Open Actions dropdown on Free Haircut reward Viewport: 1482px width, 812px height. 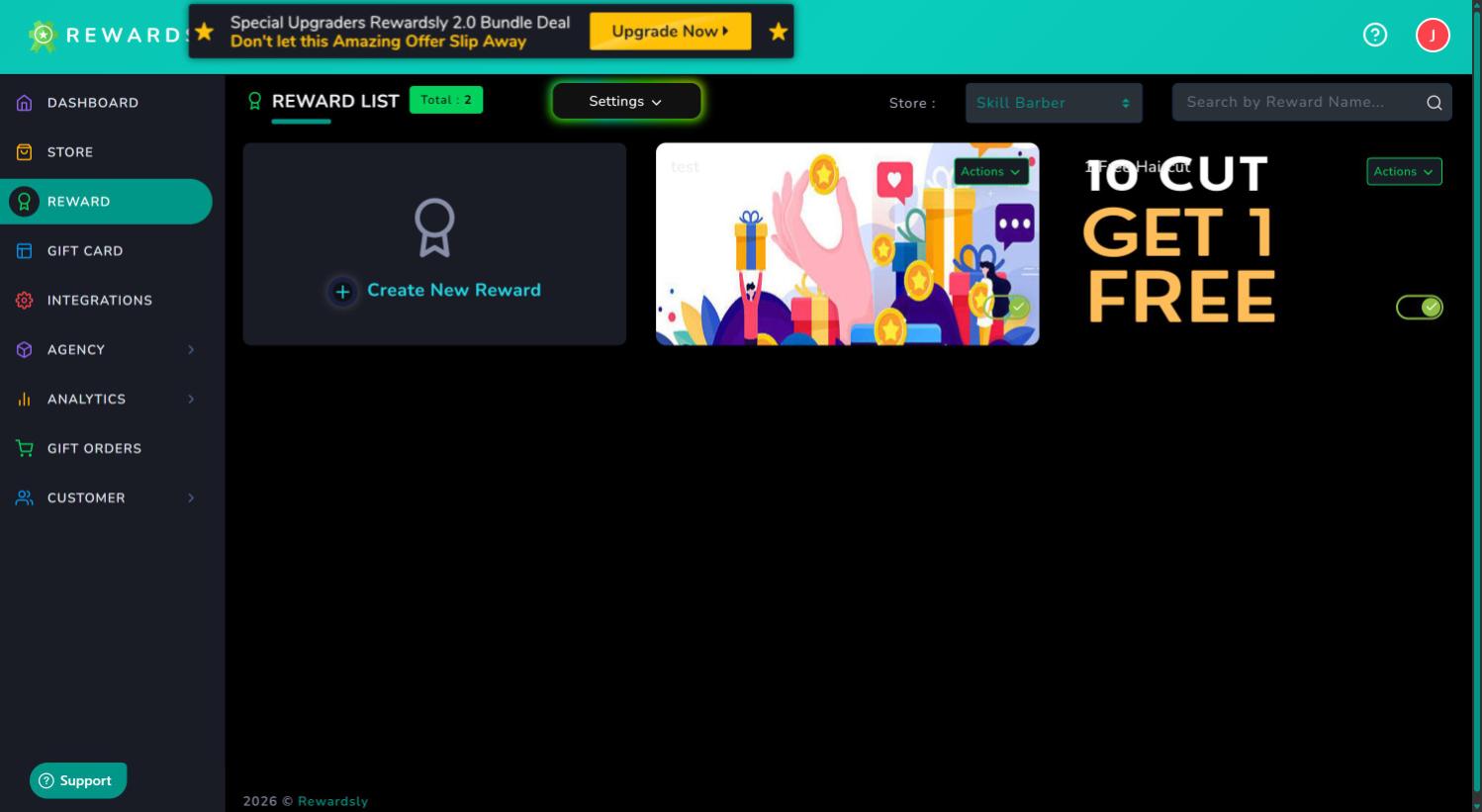coord(1404,171)
